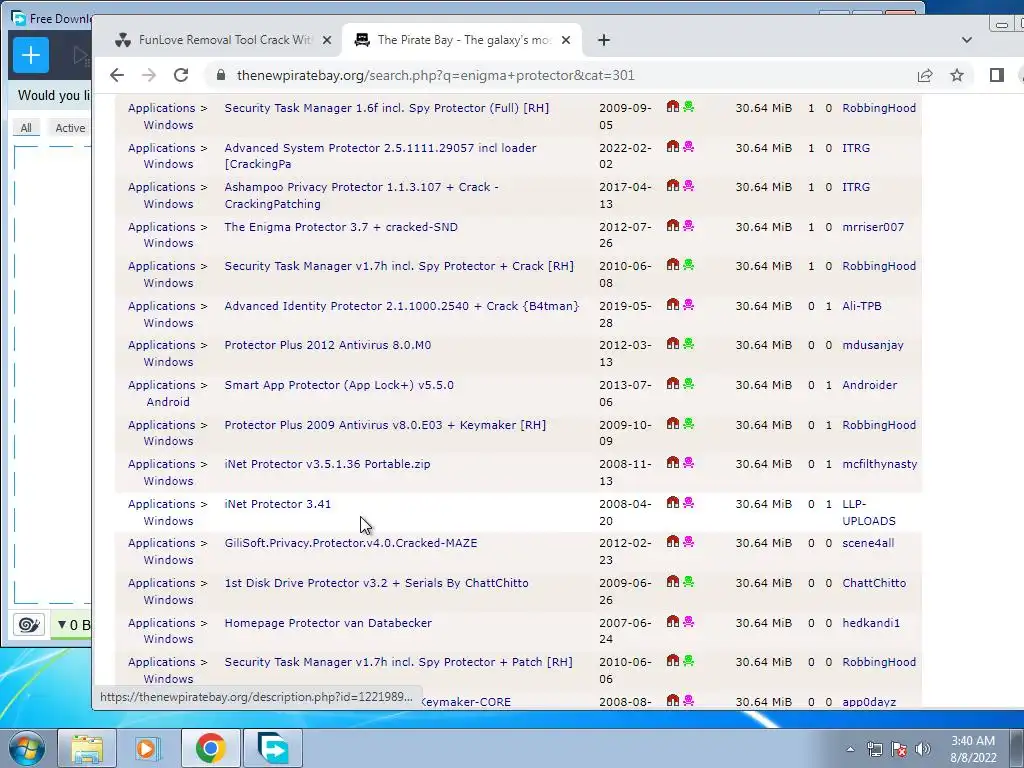Viewport: 1024px width, 768px height.
Task: Click magnet icon for Ashampoo Privacy Protector
Action: pos(673,185)
